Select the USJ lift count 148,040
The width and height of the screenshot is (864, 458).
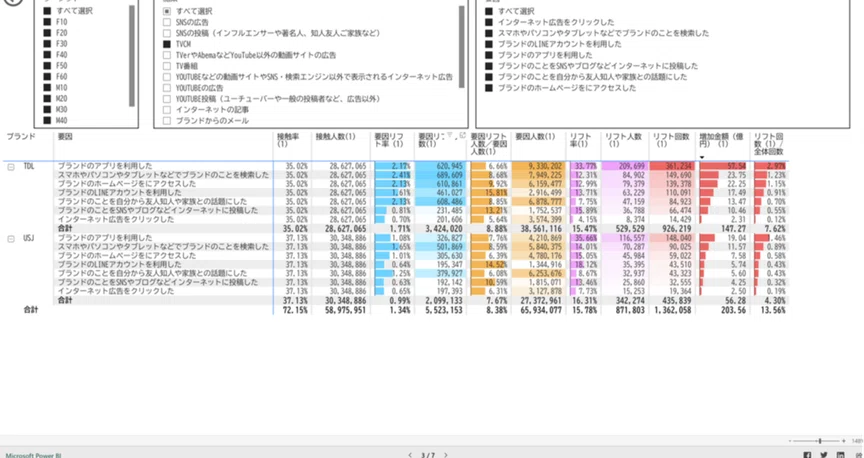click(677, 238)
